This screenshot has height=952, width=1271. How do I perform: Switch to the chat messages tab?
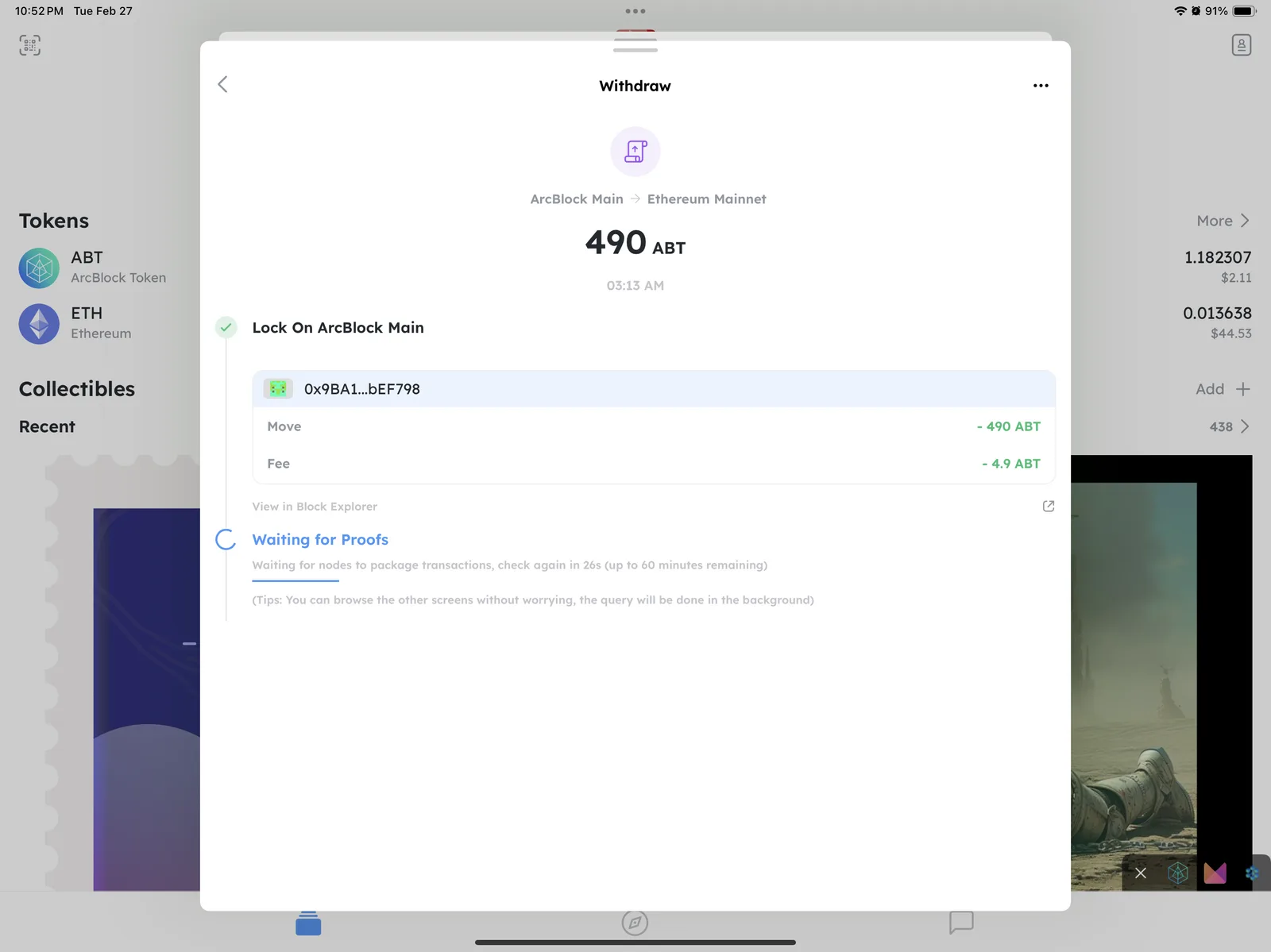[961, 923]
